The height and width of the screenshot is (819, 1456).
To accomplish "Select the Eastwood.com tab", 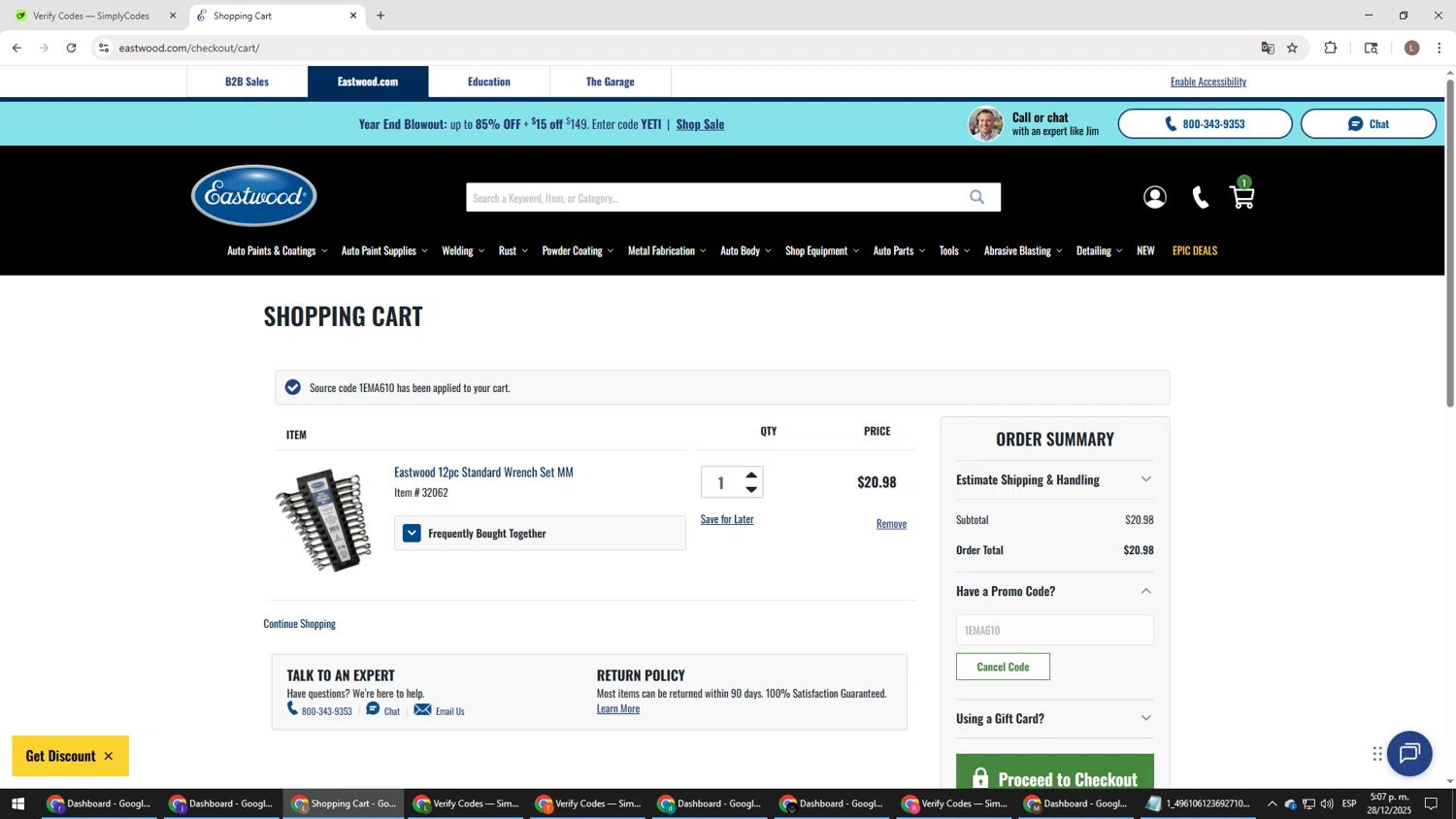I will (368, 82).
